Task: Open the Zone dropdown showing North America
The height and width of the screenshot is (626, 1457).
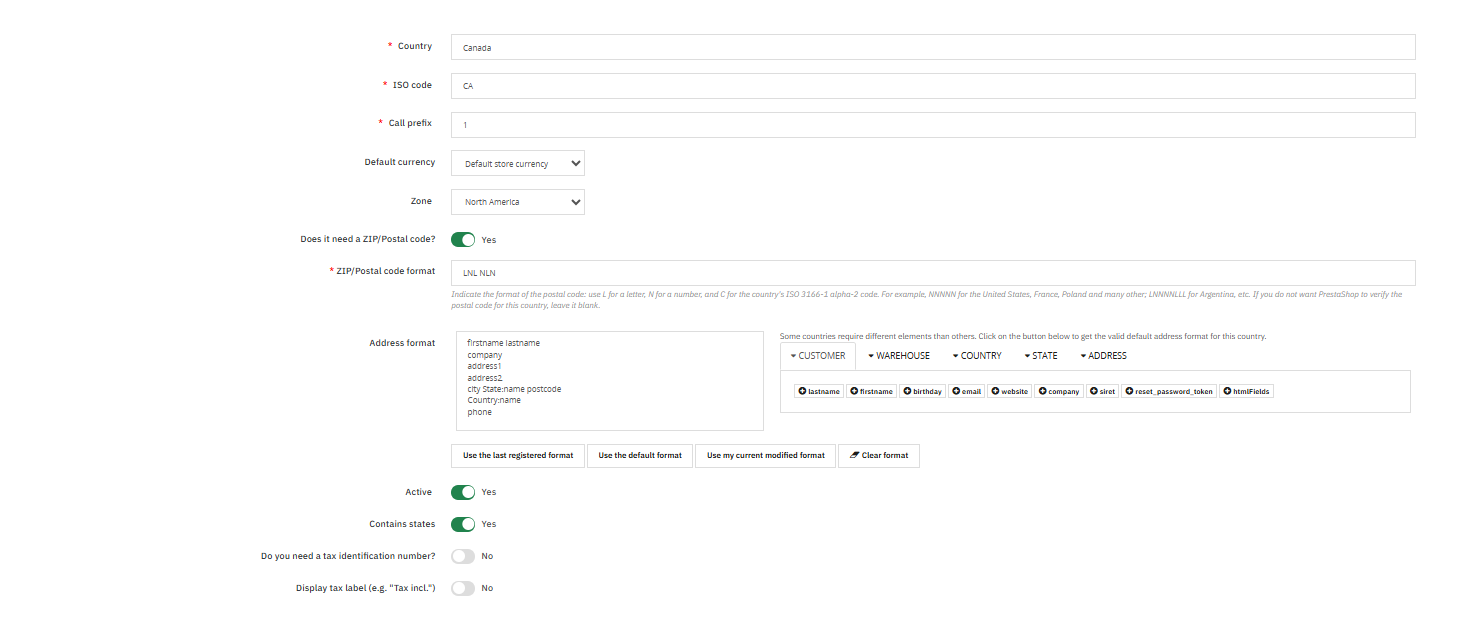Action: (518, 202)
